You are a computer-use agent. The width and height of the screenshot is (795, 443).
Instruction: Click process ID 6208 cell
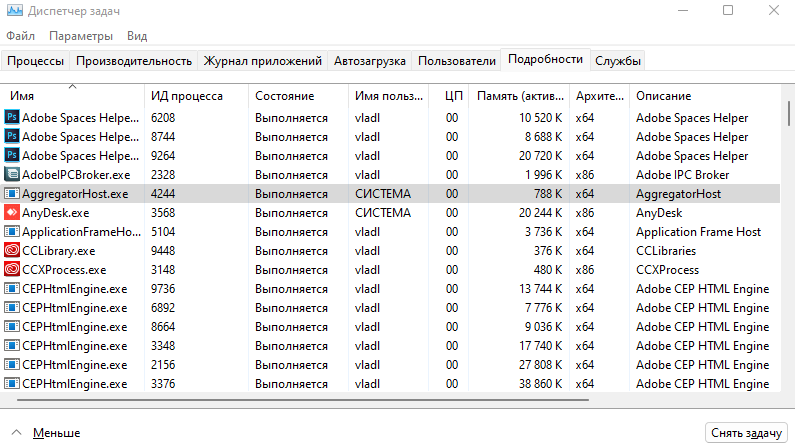coord(163,118)
